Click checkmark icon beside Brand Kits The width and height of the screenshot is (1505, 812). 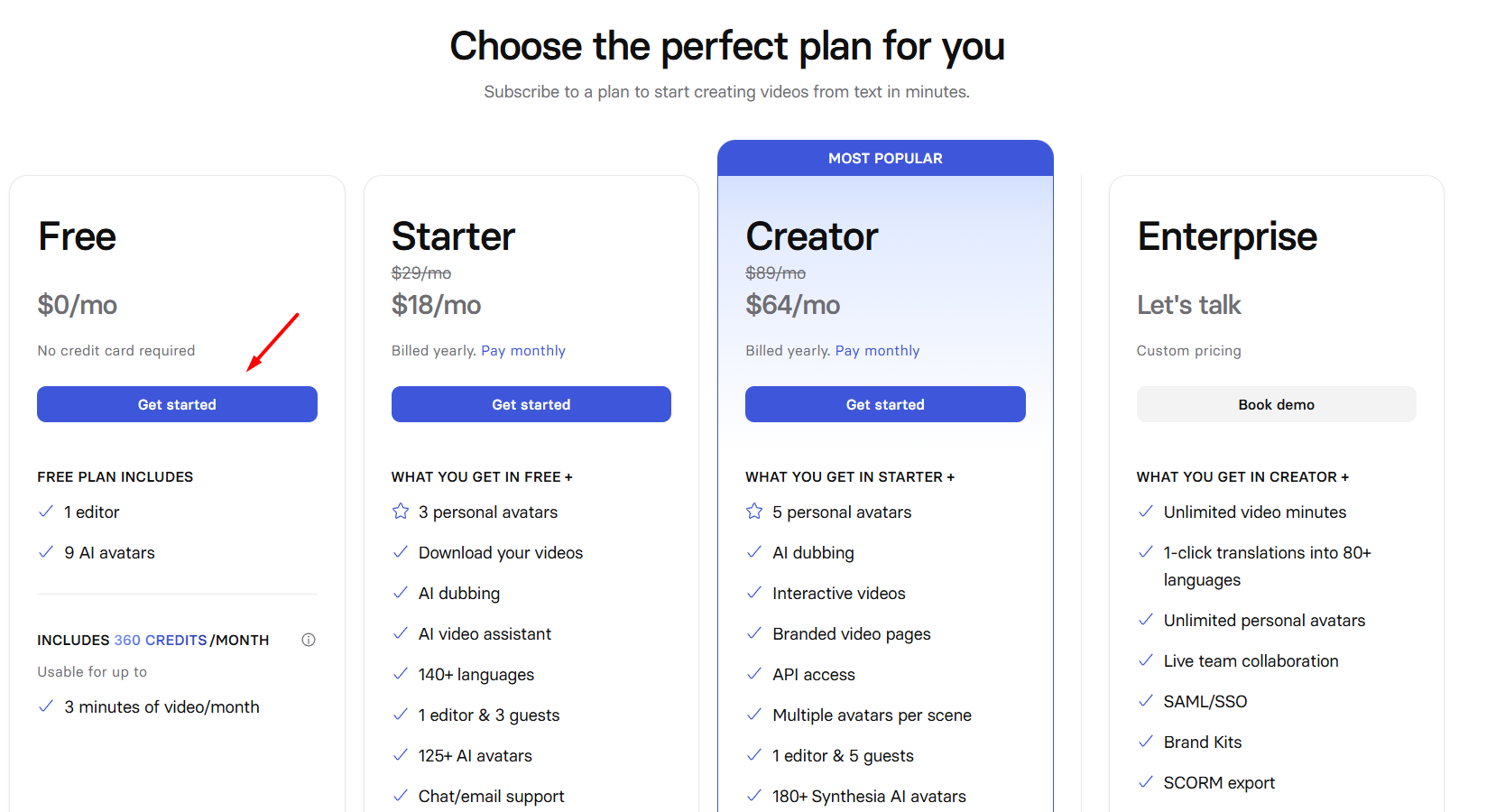coord(1146,742)
